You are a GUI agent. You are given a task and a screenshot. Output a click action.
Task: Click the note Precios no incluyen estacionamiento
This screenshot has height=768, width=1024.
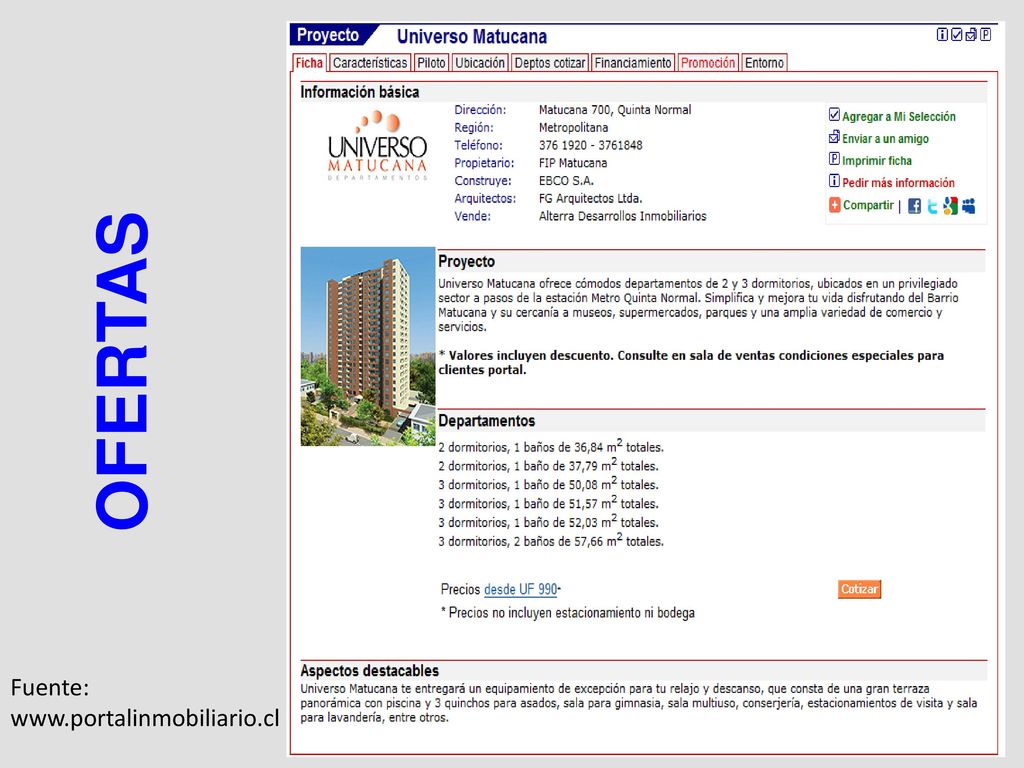tap(568, 613)
